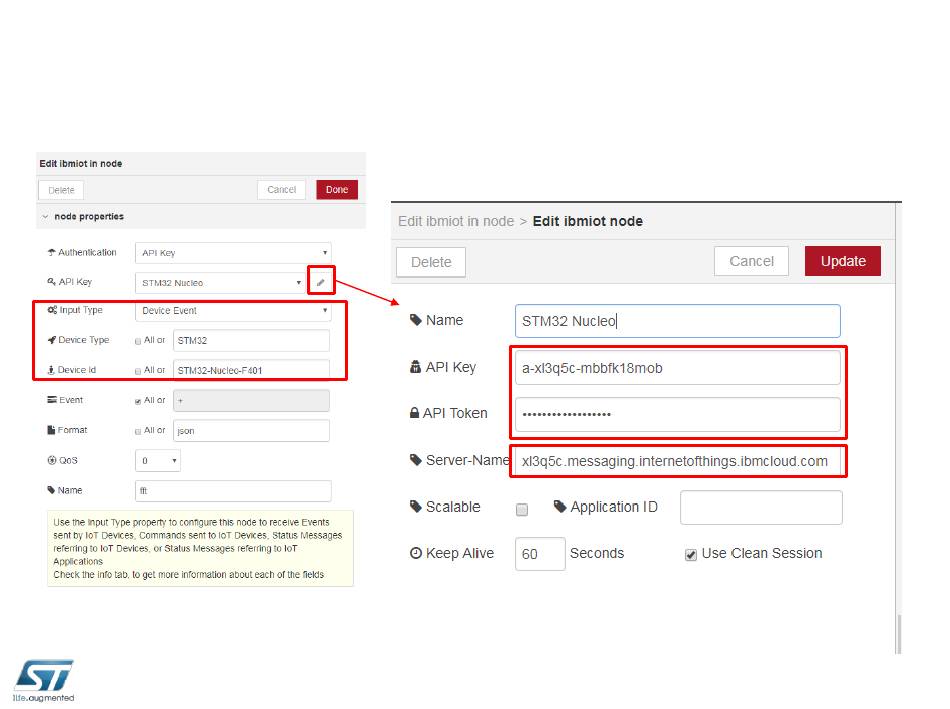Click the clock icon beside Keep Alive

click(x=416, y=553)
